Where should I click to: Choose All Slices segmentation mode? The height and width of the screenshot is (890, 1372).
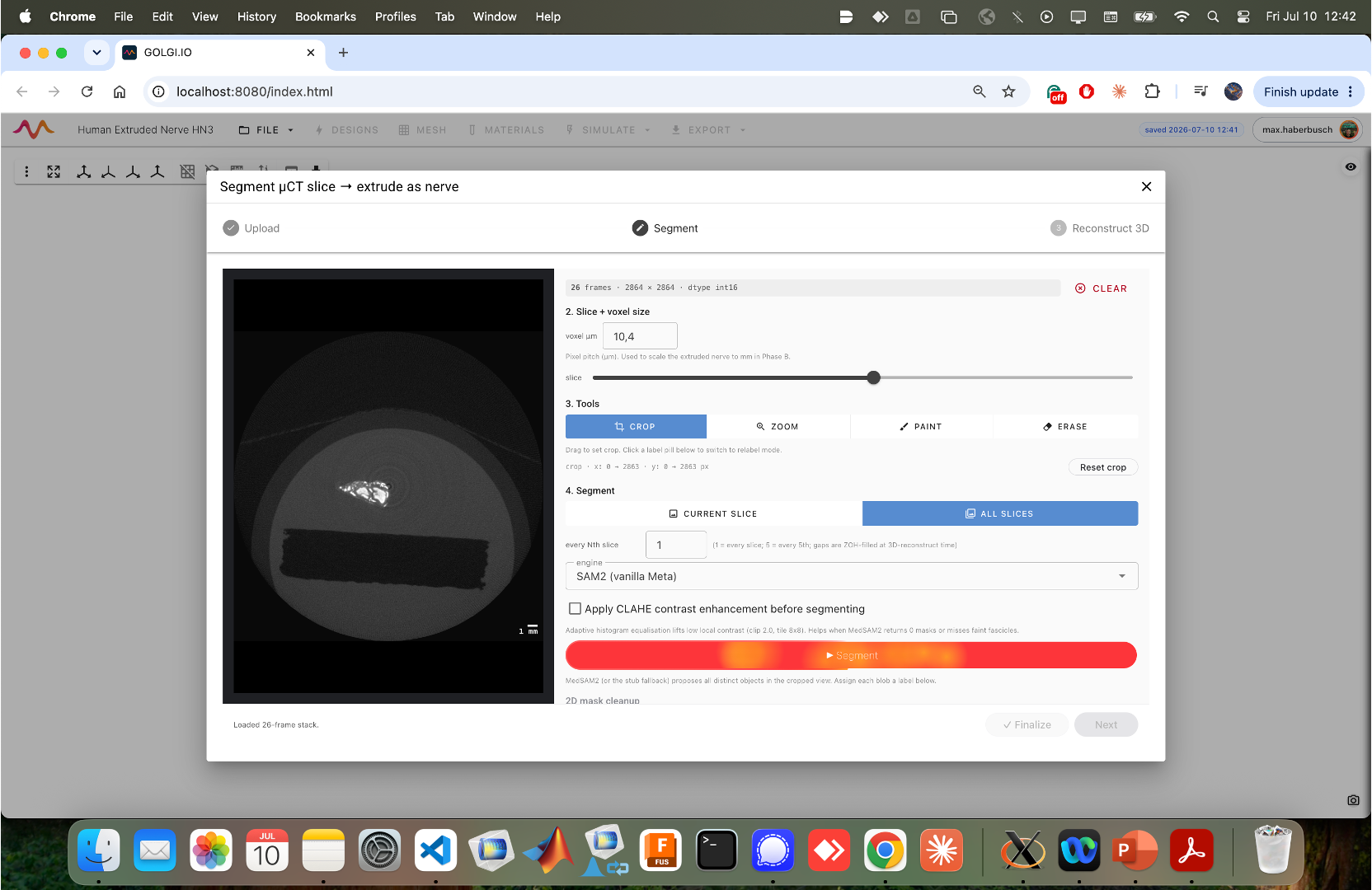pos(1000,513)
